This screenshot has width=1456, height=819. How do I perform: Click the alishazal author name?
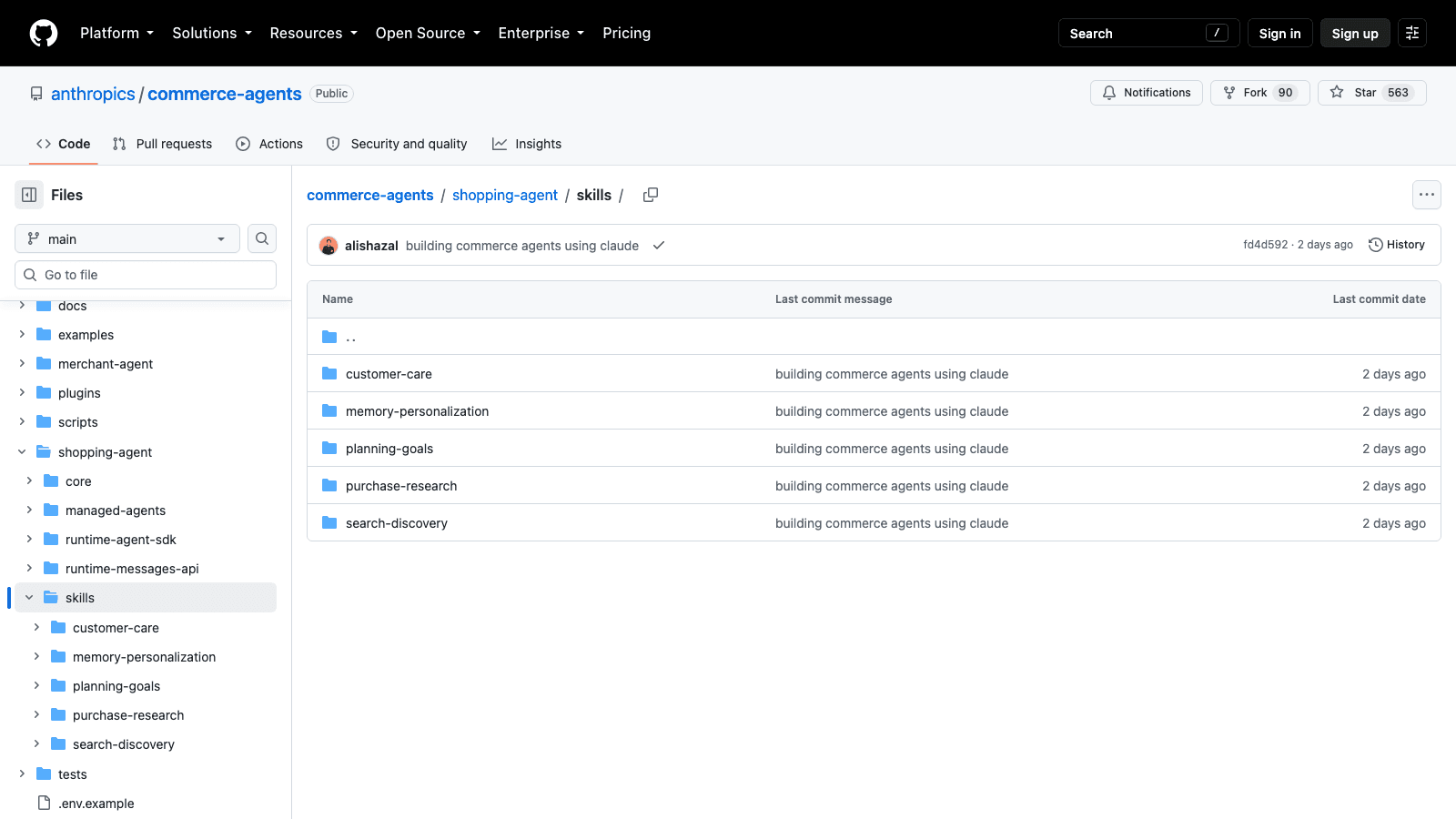click(371, 246)
